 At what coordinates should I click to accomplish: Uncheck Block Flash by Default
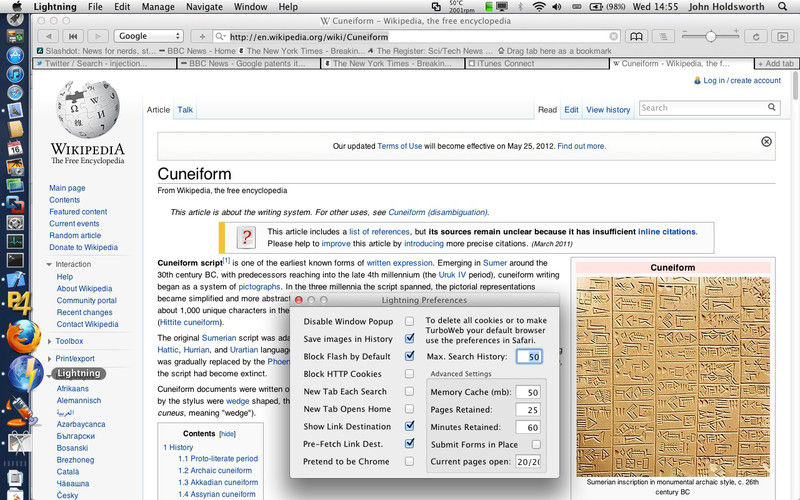coord(409,356)
